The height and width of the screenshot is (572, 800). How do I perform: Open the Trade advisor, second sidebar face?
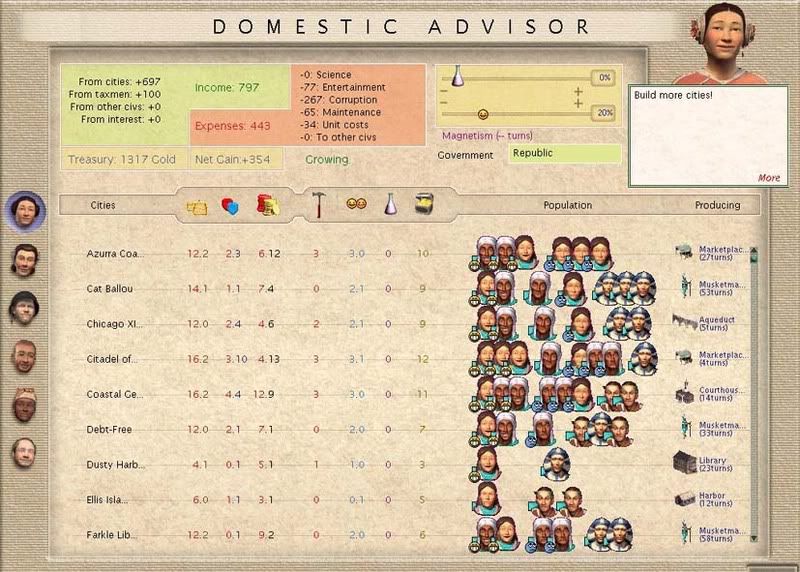pyautogui.click(x=24, y=260)
